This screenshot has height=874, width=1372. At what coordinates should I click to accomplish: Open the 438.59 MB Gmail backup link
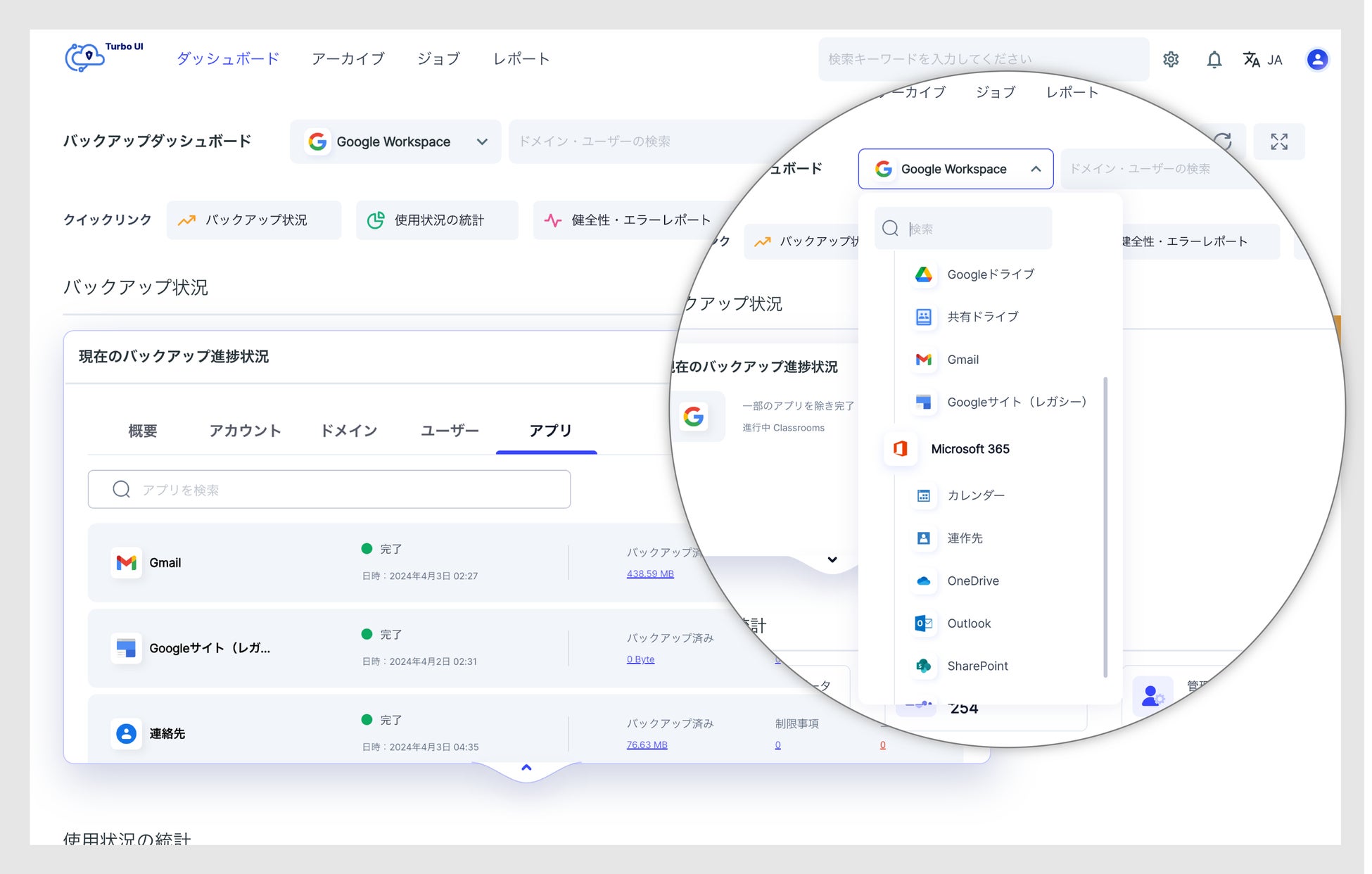[x=650, y=574]
